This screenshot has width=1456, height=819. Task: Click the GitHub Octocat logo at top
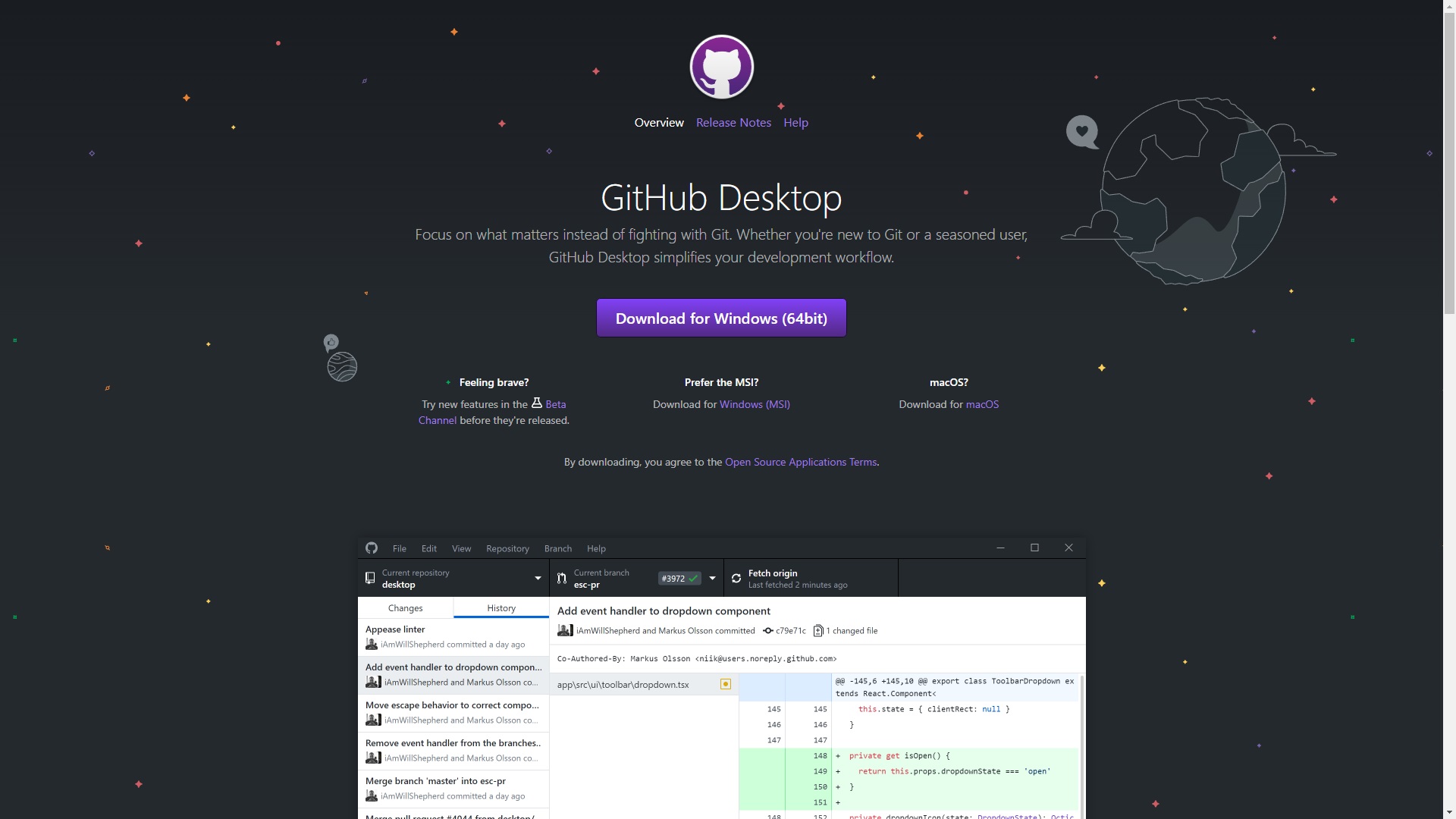tap(721, 67)
